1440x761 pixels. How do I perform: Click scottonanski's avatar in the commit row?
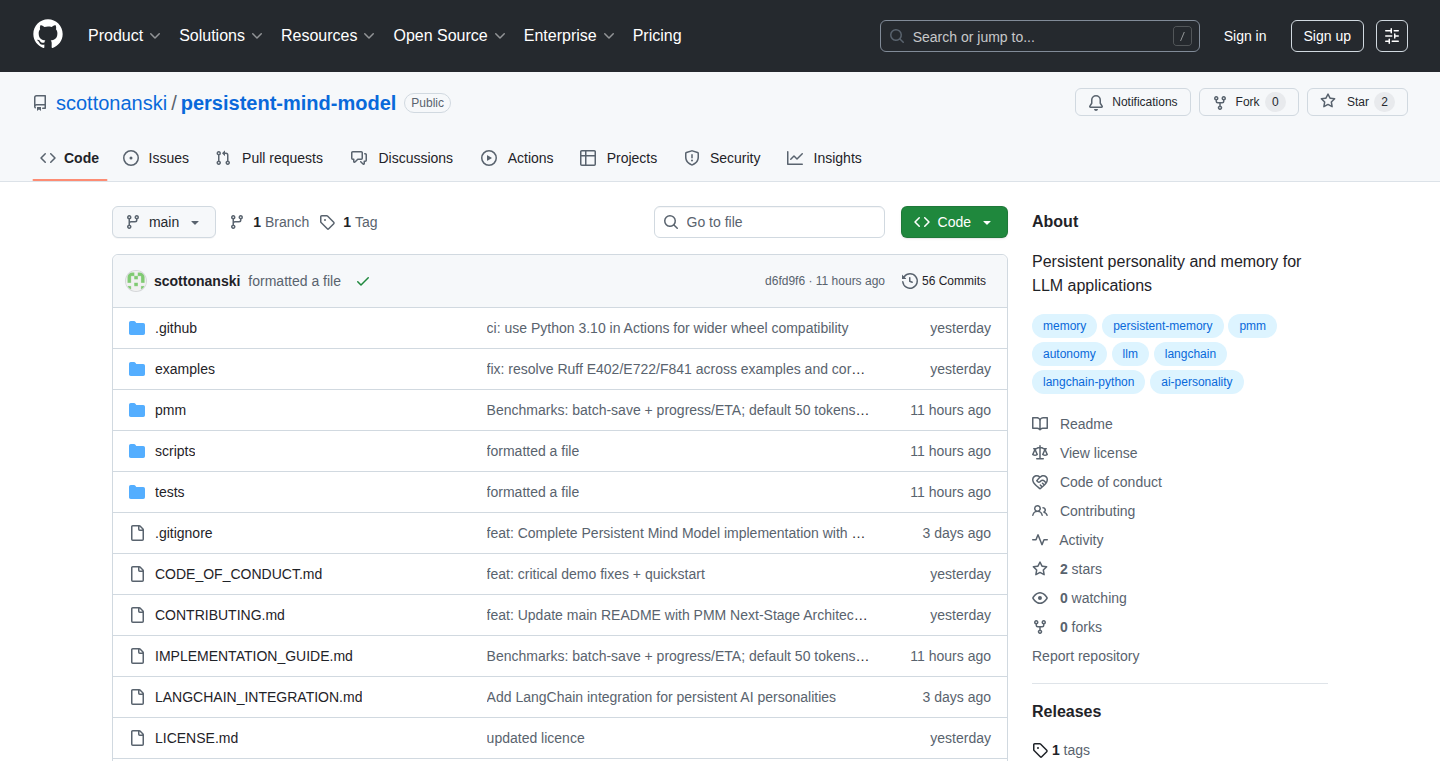pos(136,281)
